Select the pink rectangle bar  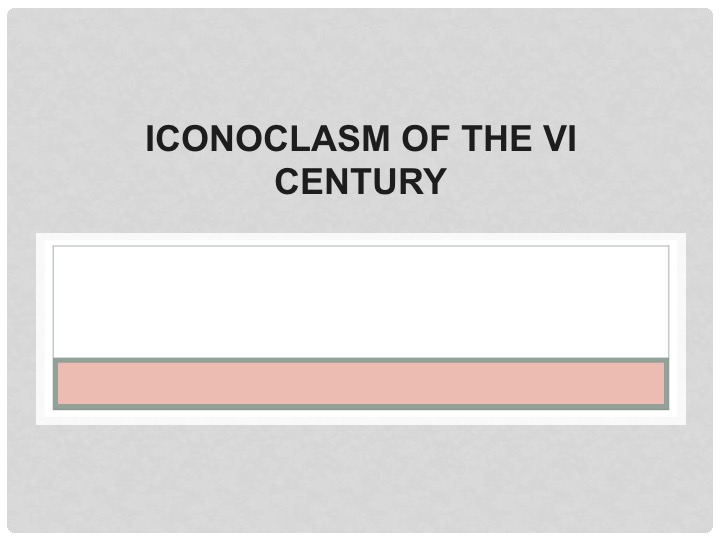click(x=361, y=383)
